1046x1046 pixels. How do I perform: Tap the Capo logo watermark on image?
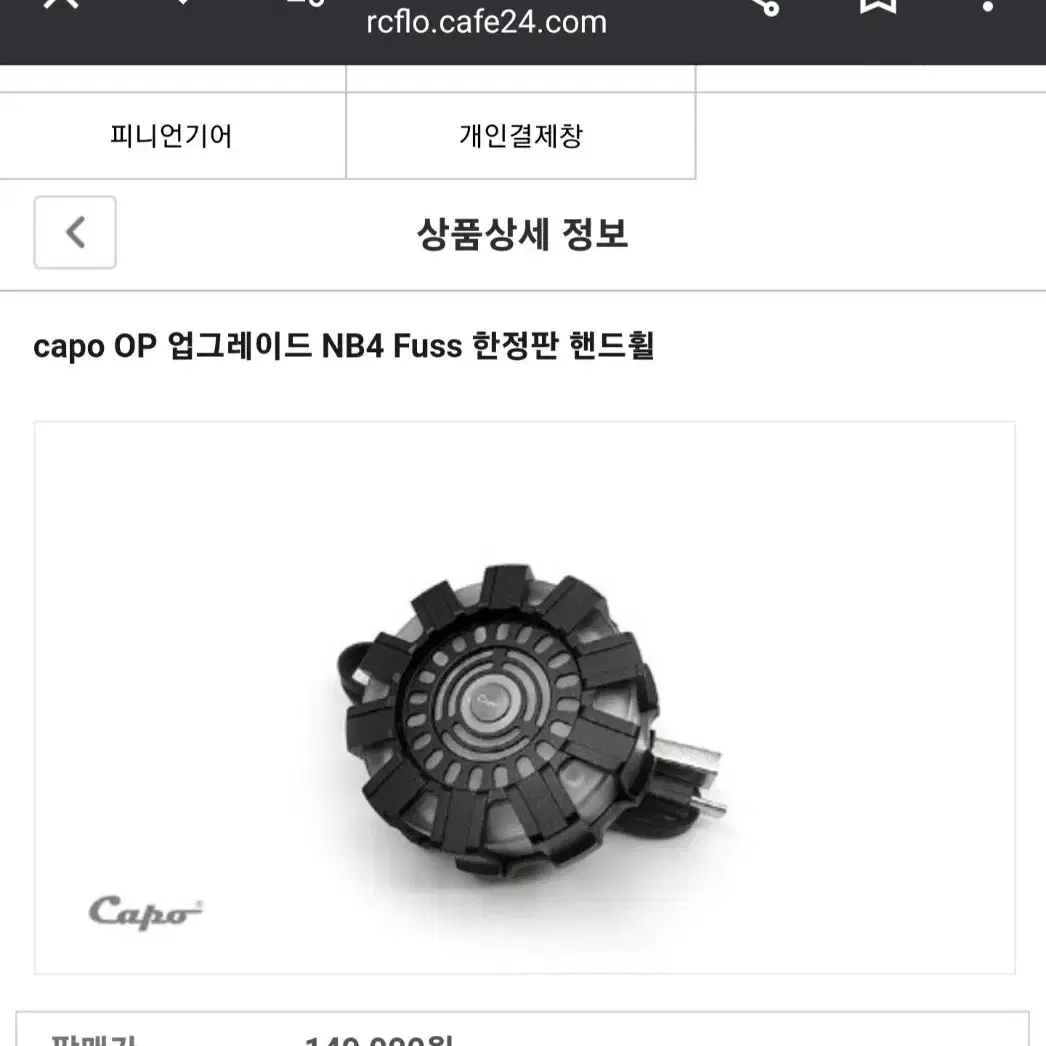click(145, 913)
